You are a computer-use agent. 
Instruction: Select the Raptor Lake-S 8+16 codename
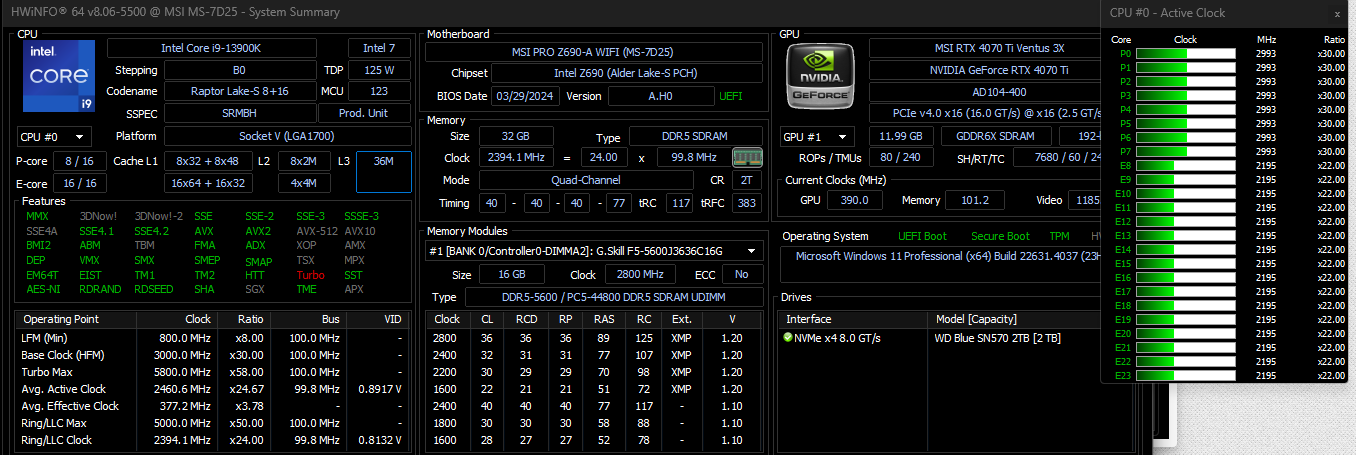239,91
